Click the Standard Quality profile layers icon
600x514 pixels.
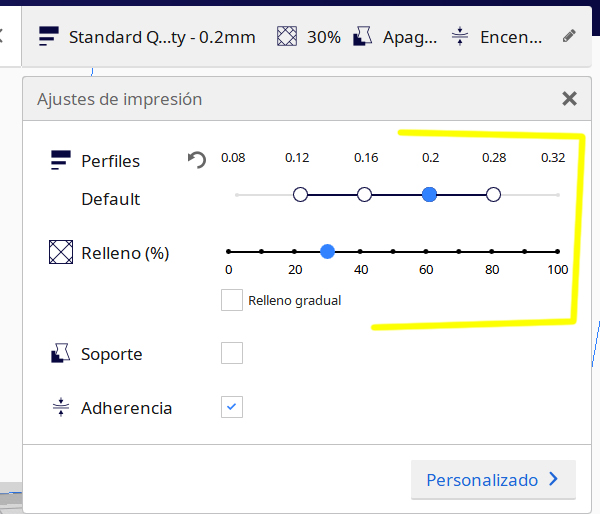(x=49, y=37)
